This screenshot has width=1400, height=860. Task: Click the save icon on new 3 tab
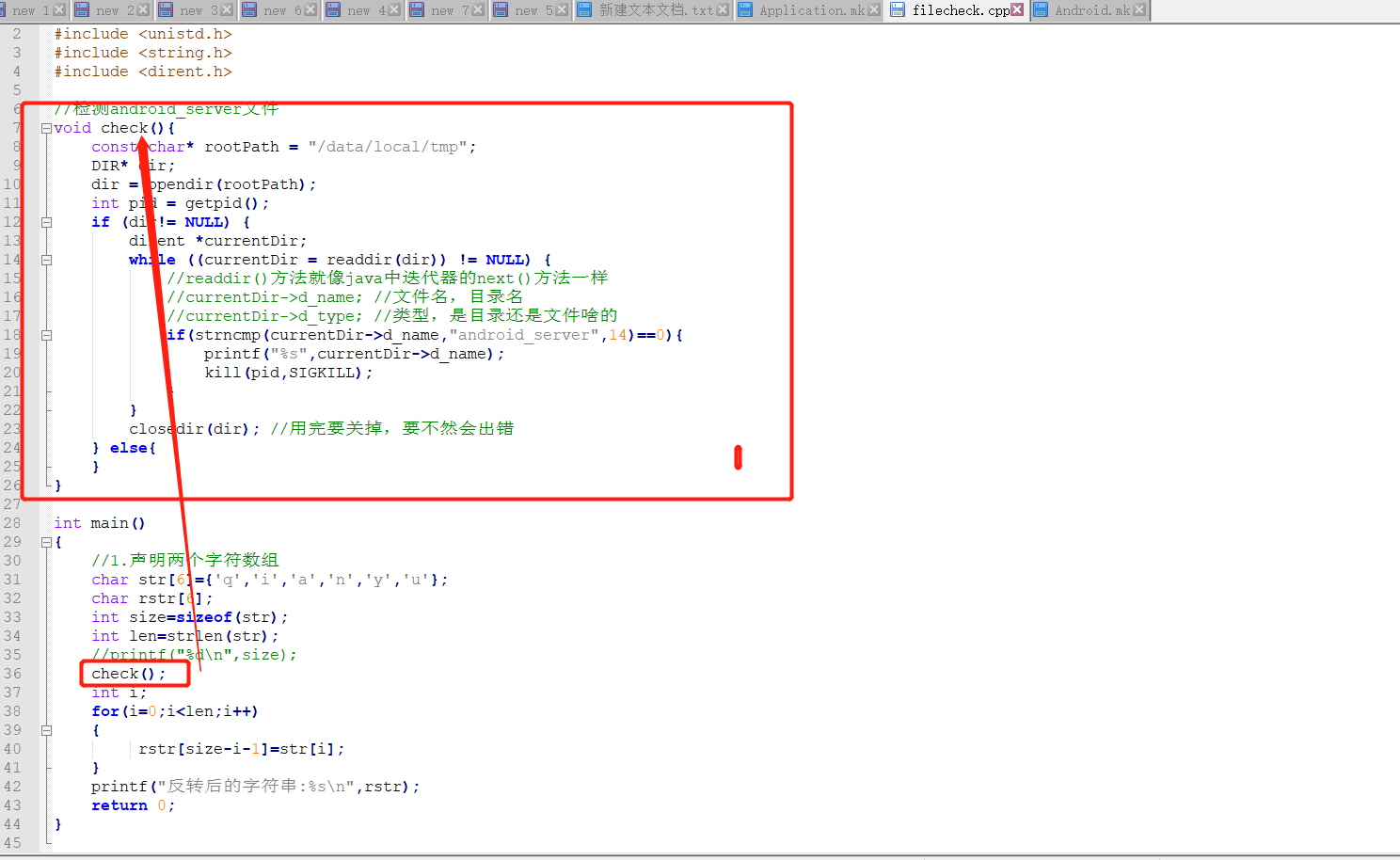[166, 10]
